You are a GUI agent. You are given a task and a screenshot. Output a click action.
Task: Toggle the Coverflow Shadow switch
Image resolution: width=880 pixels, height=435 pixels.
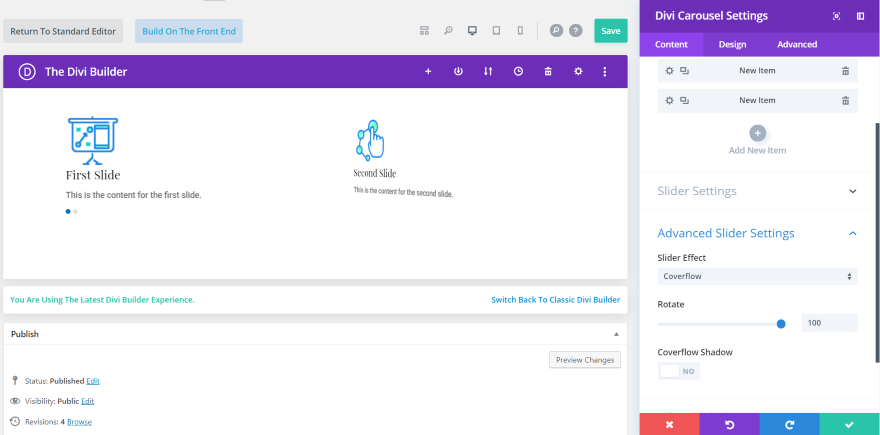coord(679,371)
